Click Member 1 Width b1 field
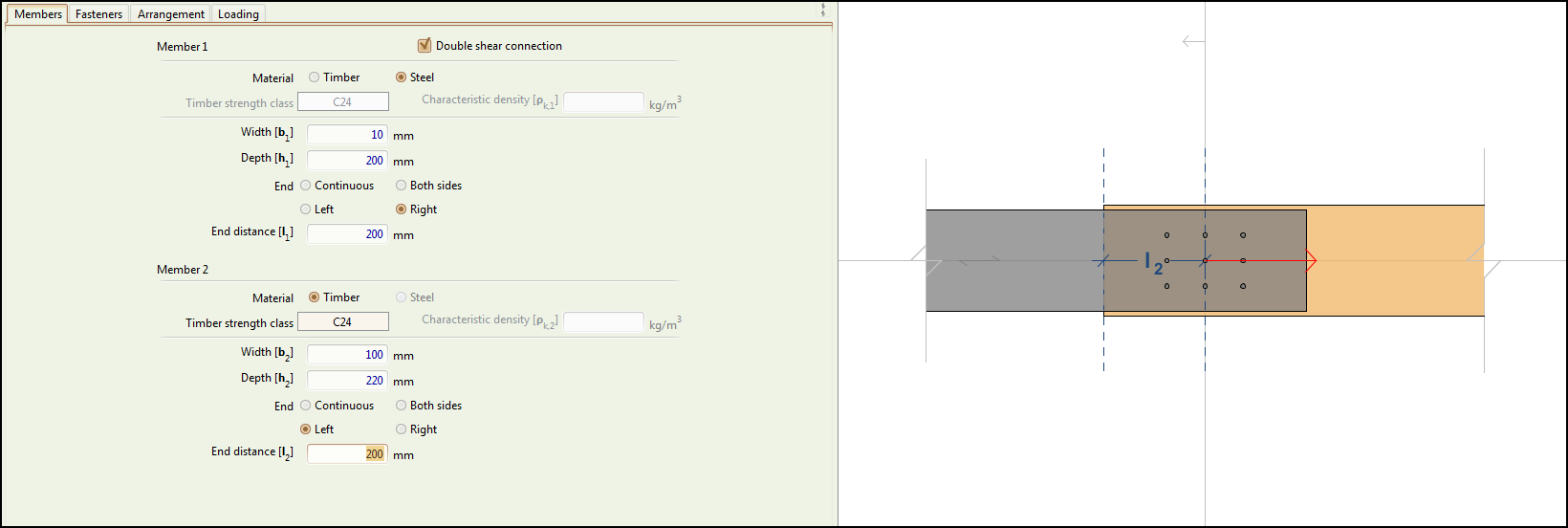Screen dimensions: 1568x528 click(x=347, y=135)
